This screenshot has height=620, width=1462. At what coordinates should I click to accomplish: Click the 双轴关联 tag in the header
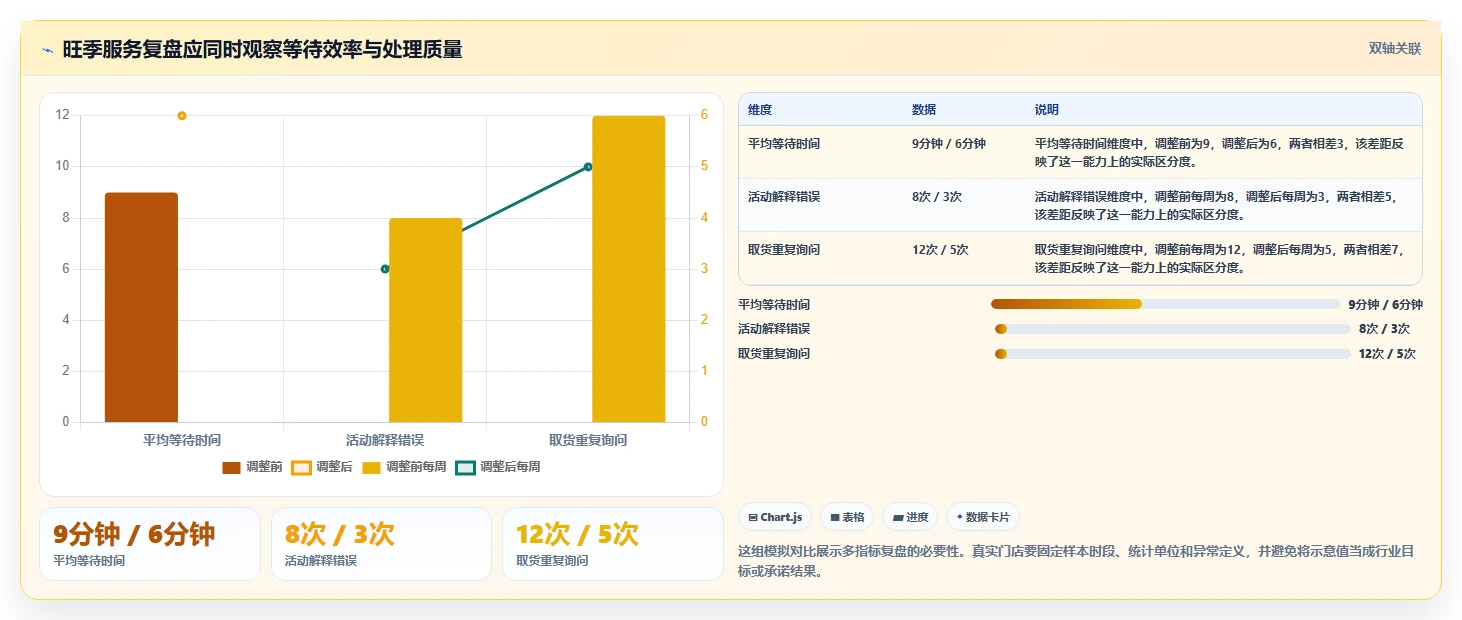click(x=1395, y=49)
